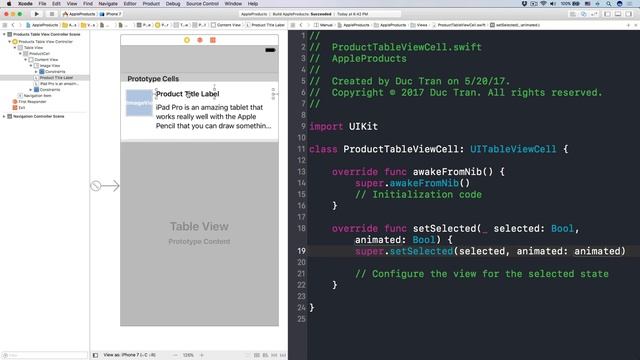Click Views folder in assistant jump bar
640x360 pixels.
coord(419,25)
